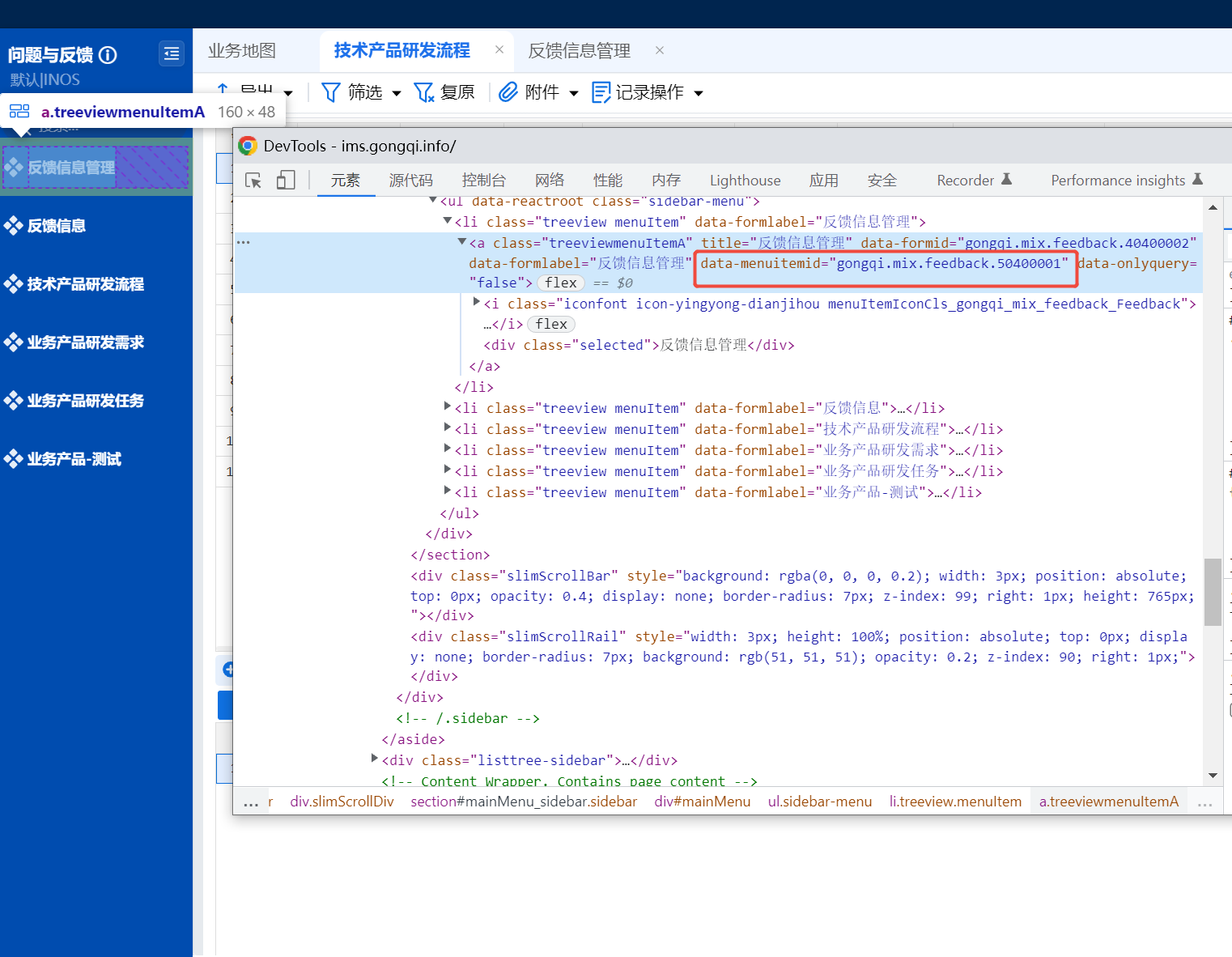1232x957 pixels.
Task: Click the info icon beside 问题与反馈
Action: coord(108,55)
